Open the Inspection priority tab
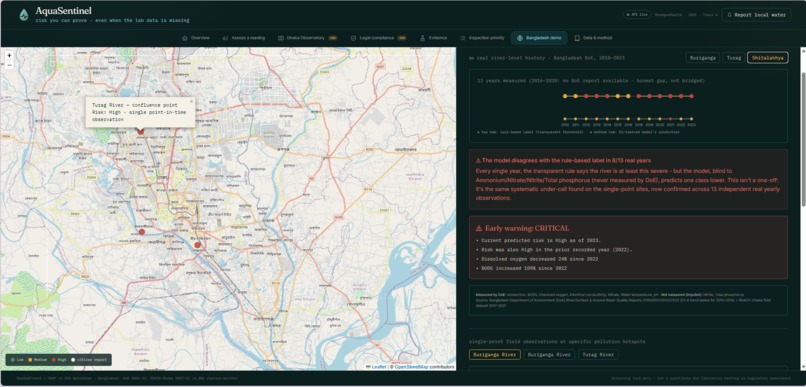 pos(482,38)
